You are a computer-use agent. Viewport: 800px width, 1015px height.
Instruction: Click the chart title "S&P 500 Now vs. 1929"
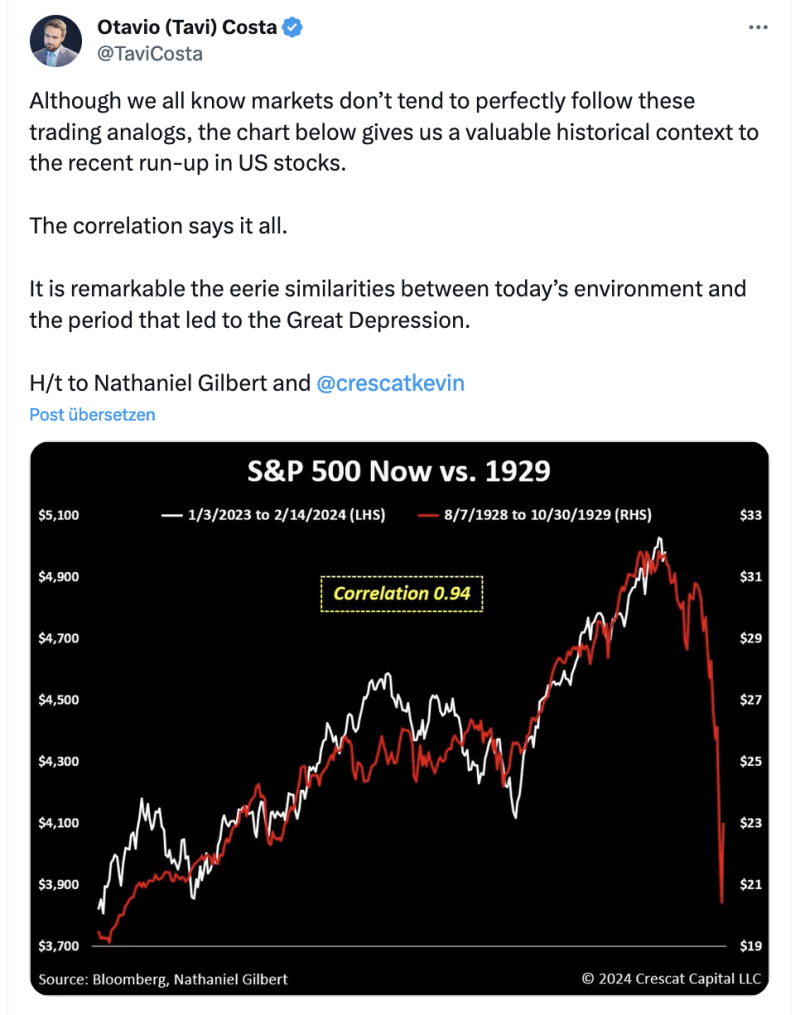[399, 471]
